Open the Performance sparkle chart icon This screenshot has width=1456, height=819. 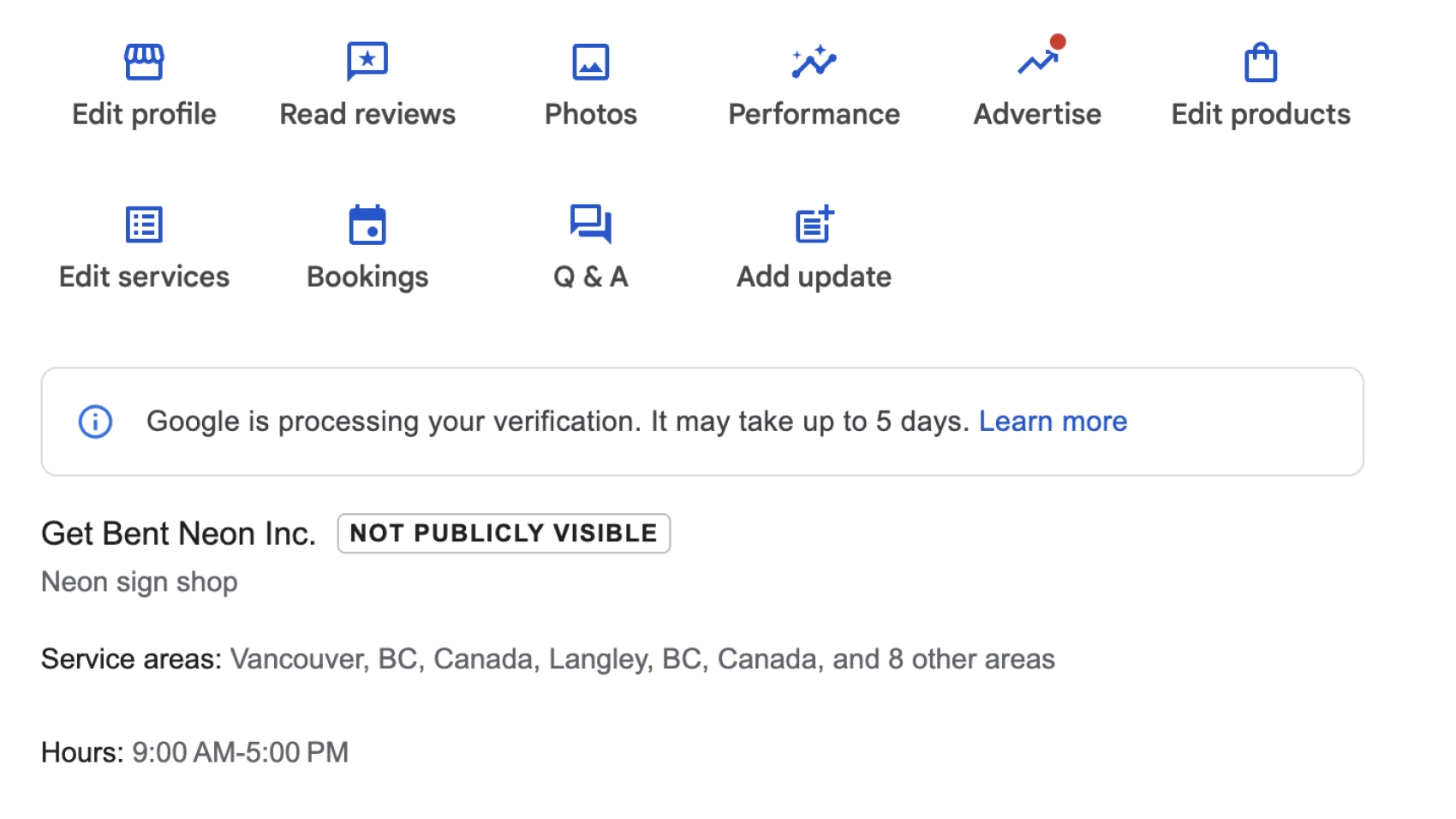coord(814,62)
